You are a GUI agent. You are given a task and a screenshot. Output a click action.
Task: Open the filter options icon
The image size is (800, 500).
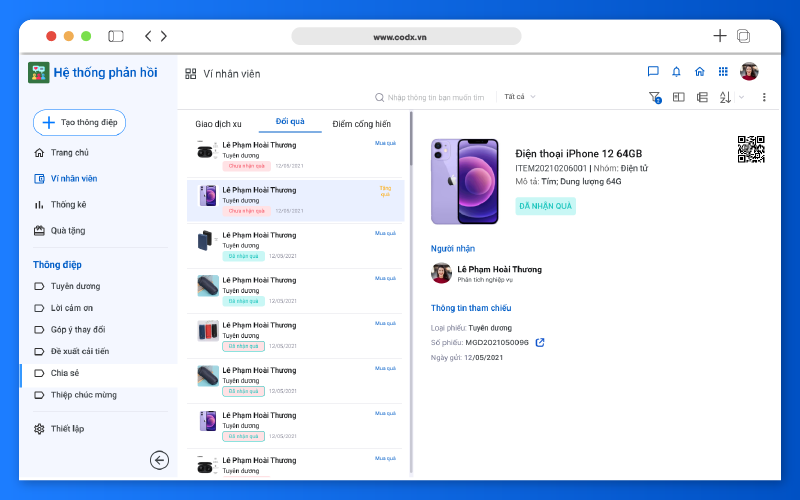pyautogui.click(x=655, y=97)
